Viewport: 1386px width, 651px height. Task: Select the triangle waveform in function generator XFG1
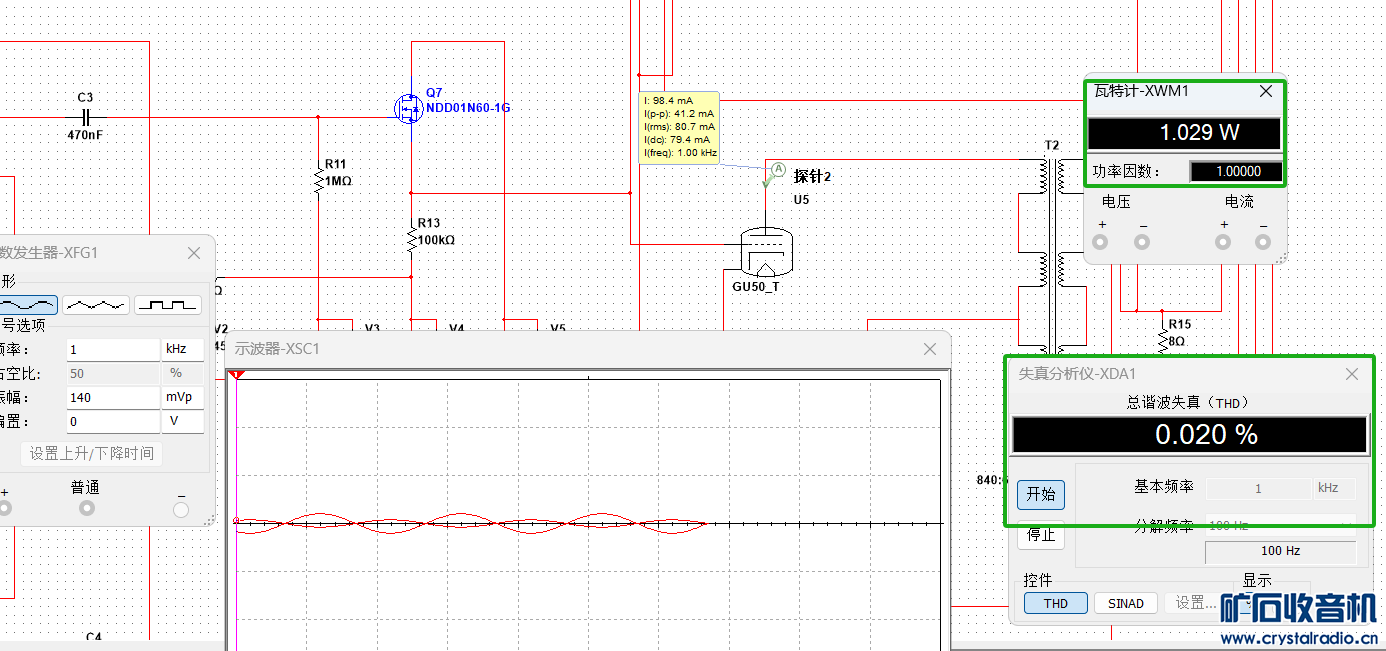[x=96, y=305]
